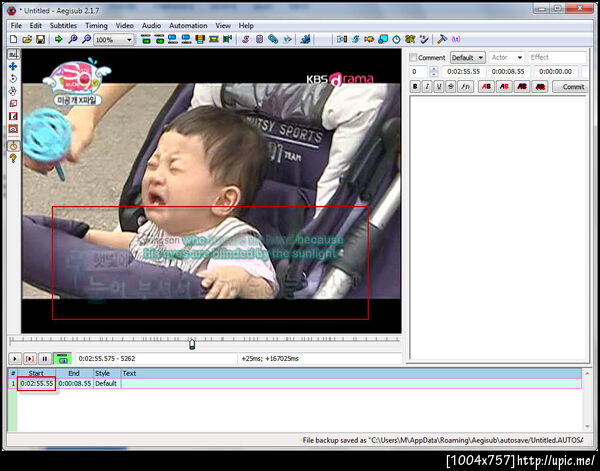Open the Default style dropdown
The image size is (600, 471).
468,57
